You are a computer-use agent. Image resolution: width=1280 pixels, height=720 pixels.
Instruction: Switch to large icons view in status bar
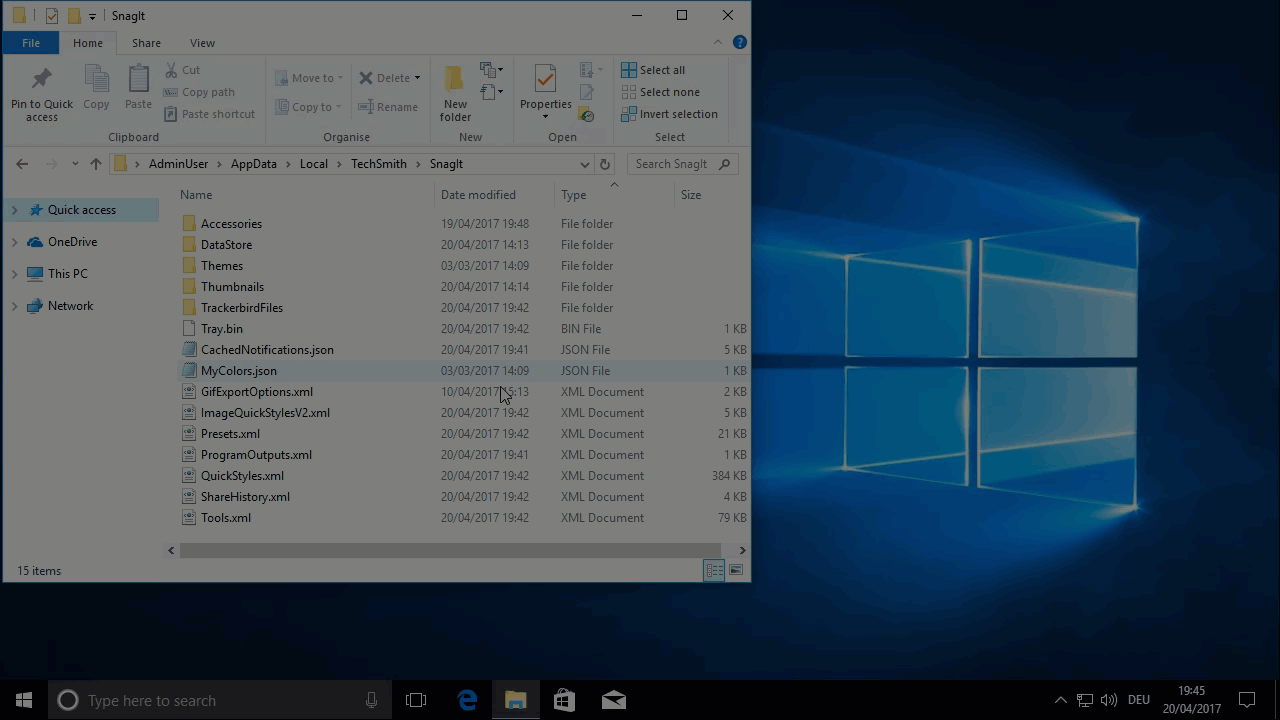click(x=736, y=570)
